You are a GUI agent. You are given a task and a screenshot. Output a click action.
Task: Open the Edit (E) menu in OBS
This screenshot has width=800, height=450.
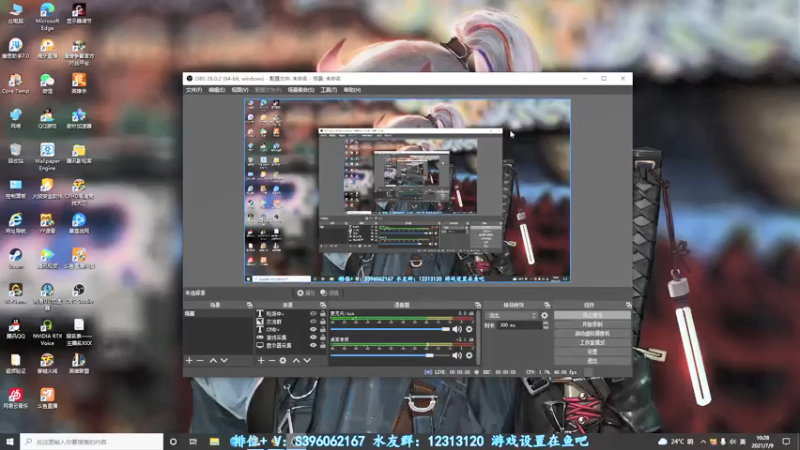point(216,90)
